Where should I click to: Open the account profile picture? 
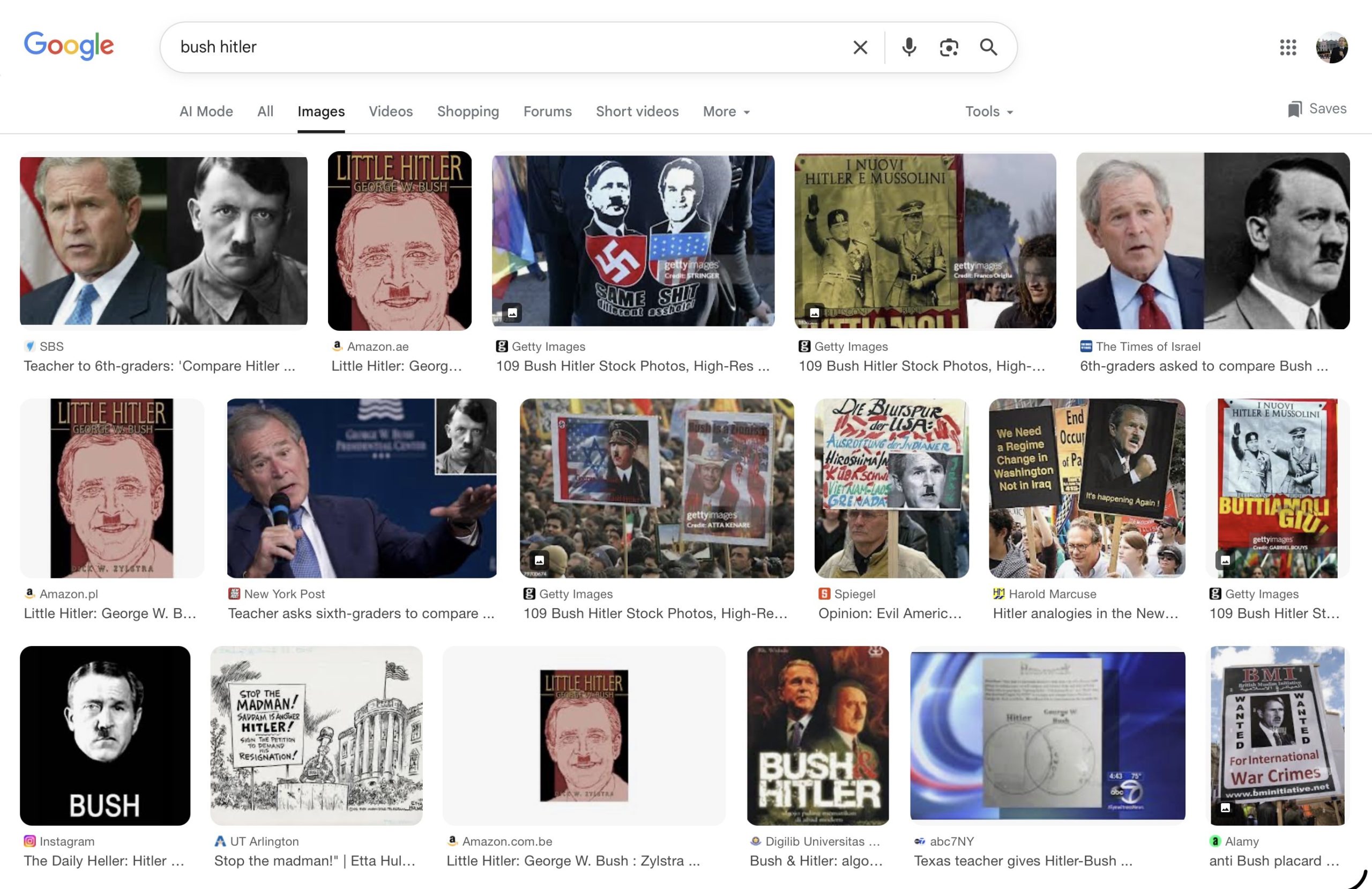tap(1331, 47)
